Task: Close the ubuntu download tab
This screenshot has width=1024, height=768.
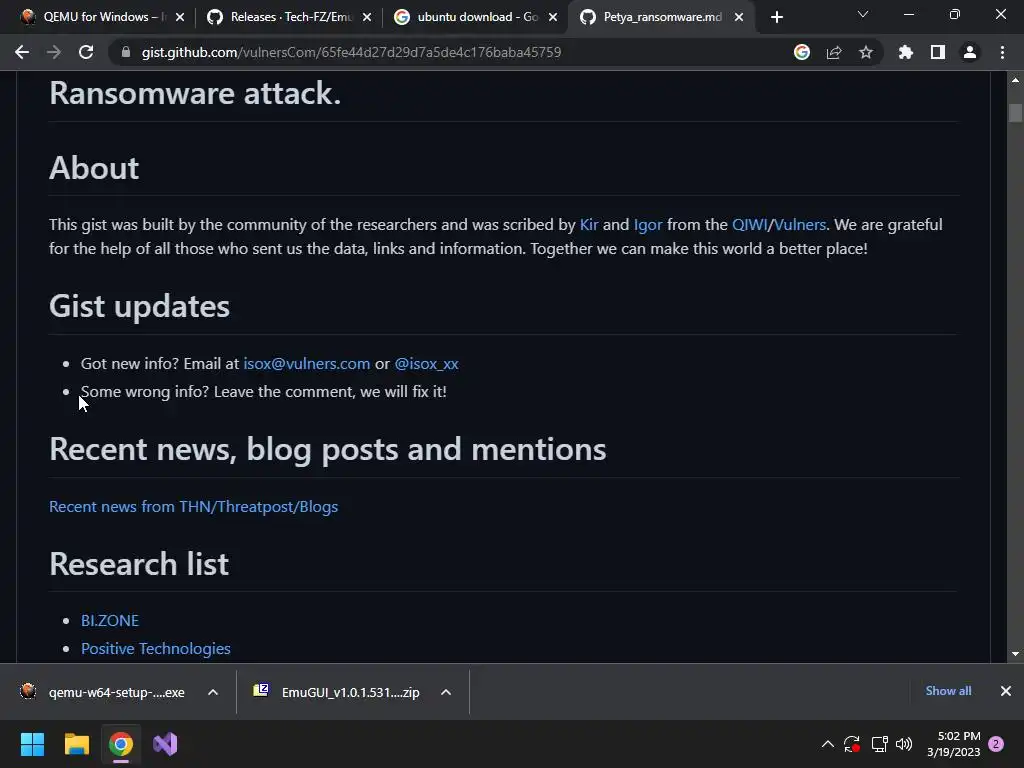Action: click(553, 17)
